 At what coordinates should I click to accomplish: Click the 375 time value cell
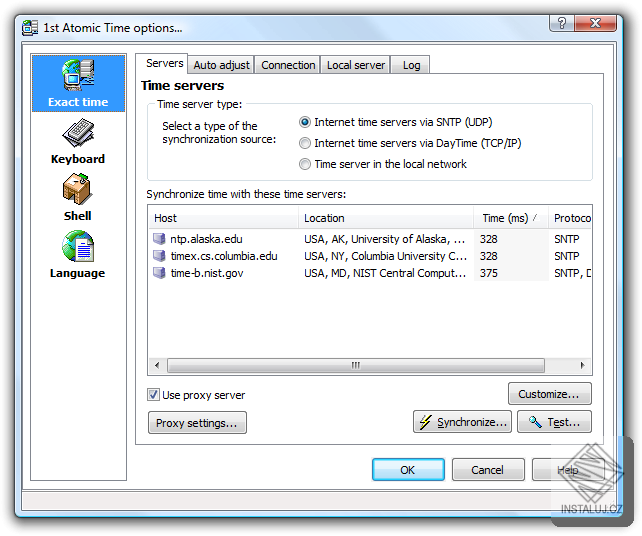coord(511,273)
